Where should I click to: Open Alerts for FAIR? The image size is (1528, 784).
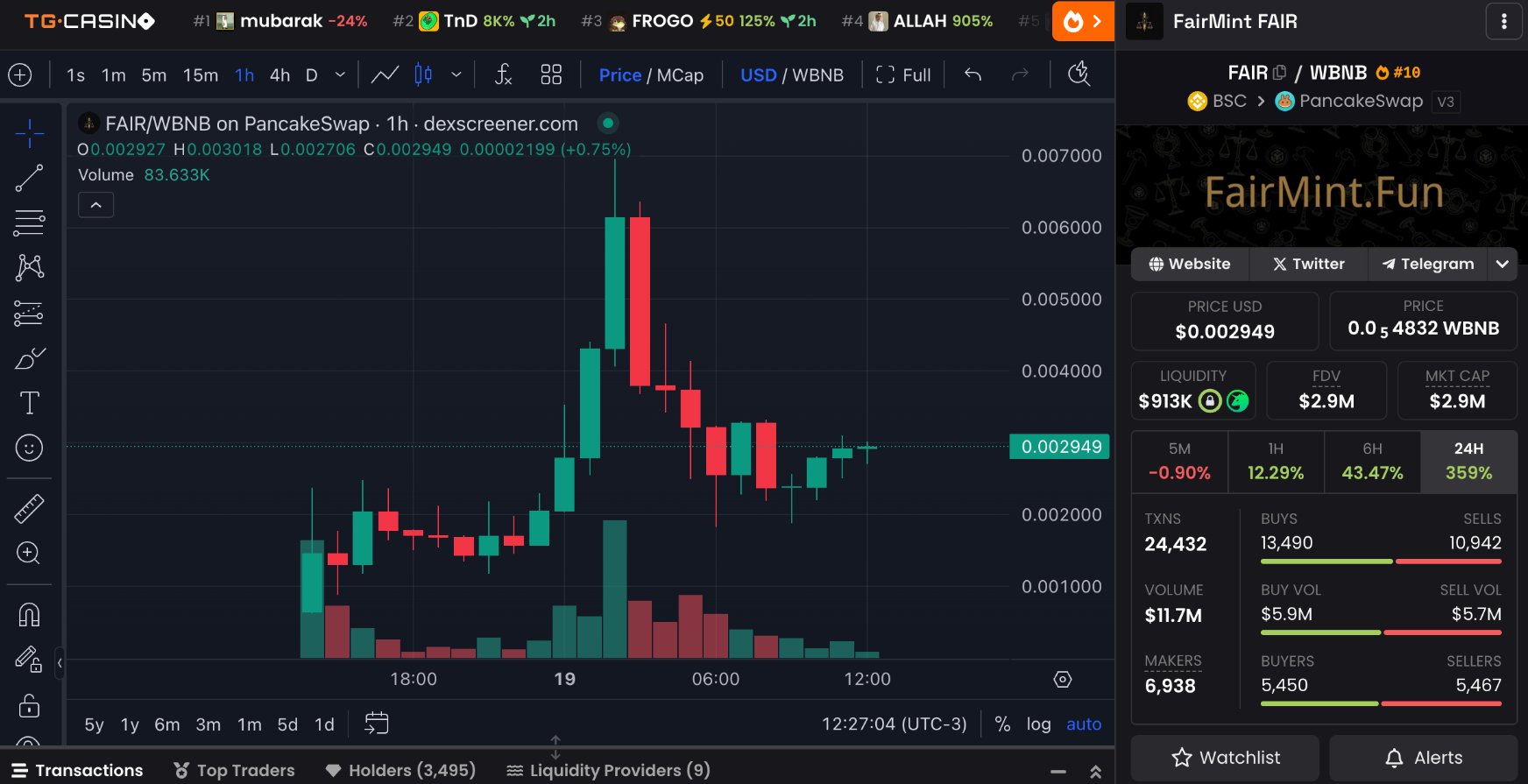tap(1423, 758)
